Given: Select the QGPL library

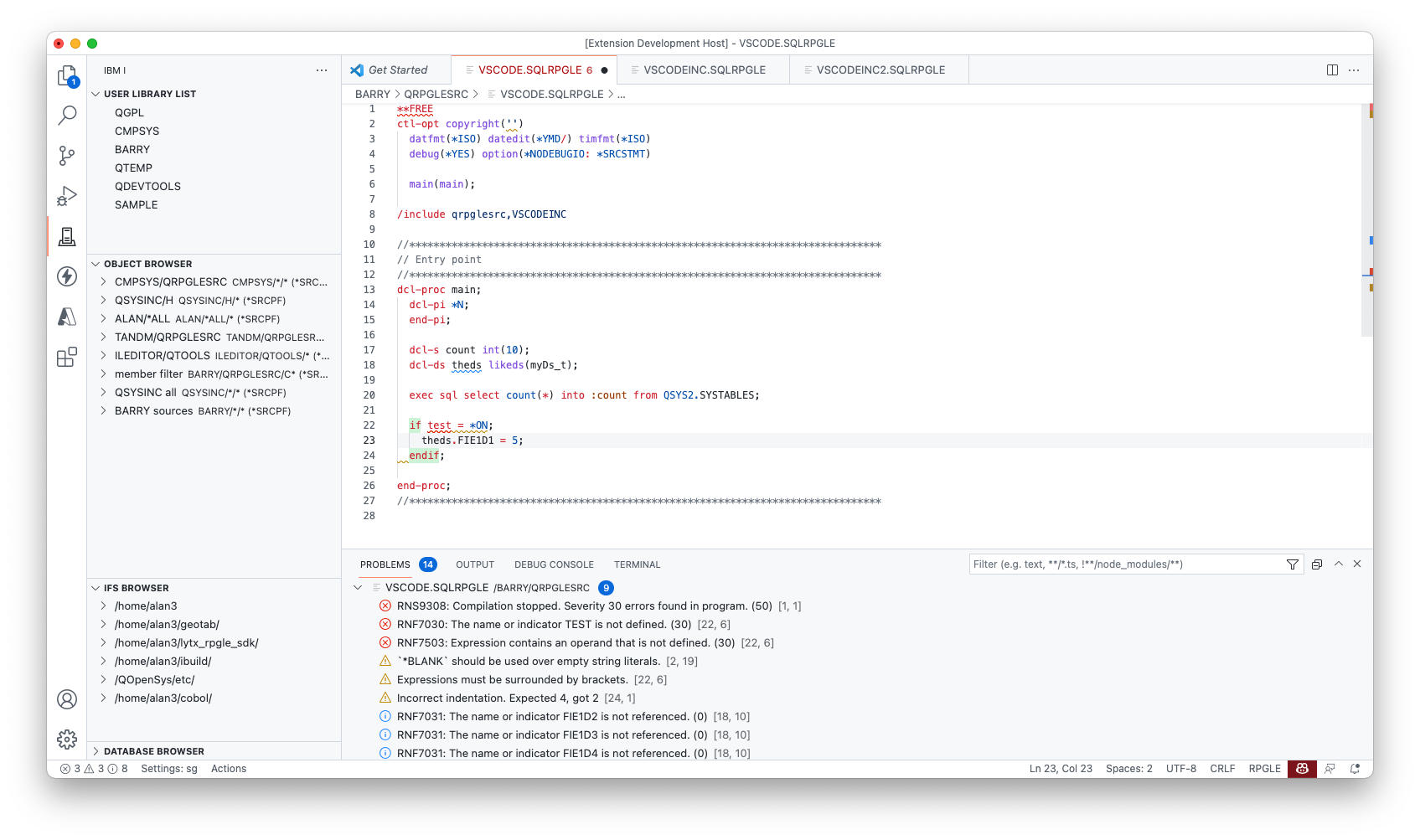Looking at the screenshot, I should pos(214,113).
